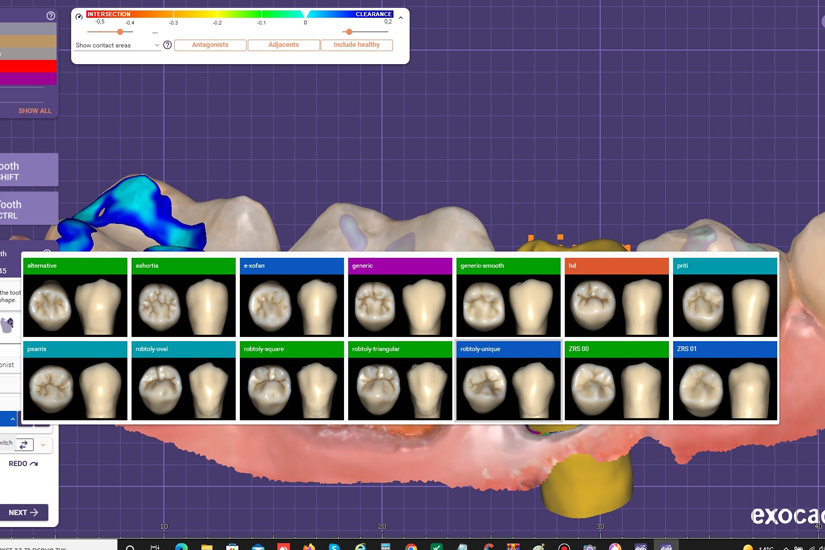825x550 pixels.
Task: Open Skype from the taskbar
Action: 334,547
